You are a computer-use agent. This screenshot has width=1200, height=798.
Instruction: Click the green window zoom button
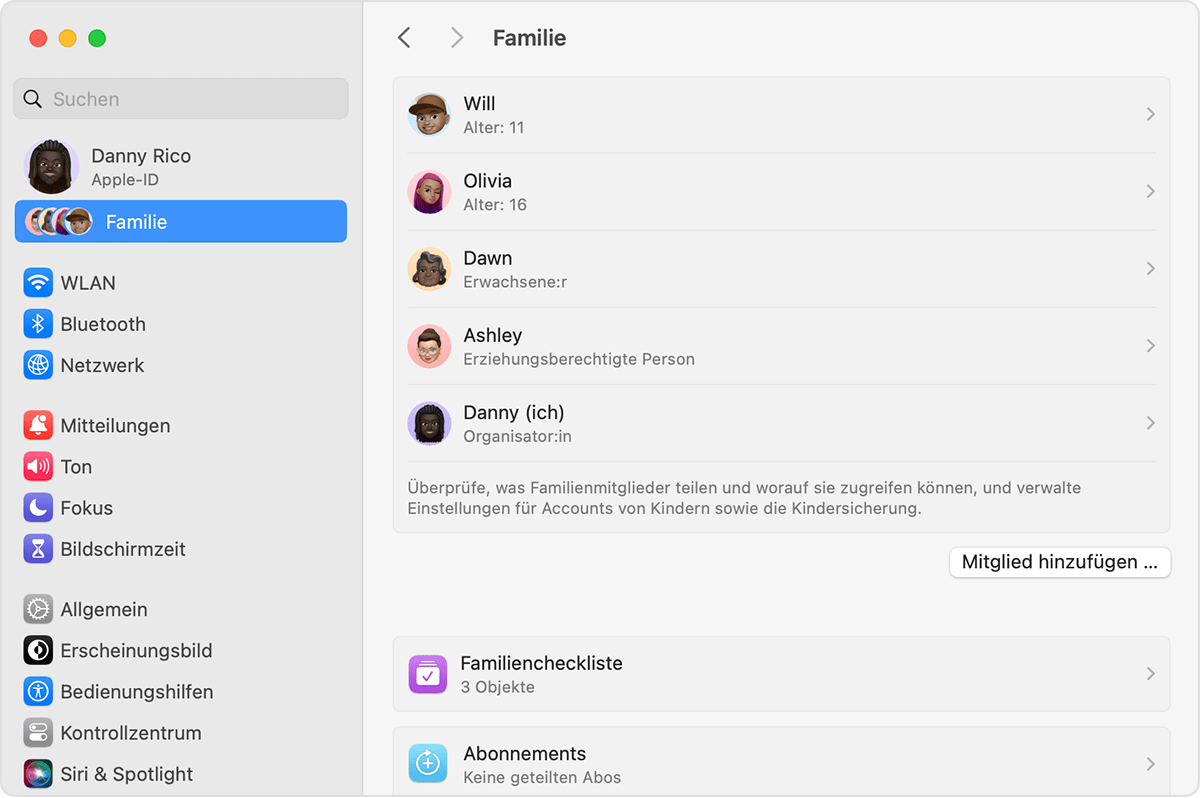97,38
